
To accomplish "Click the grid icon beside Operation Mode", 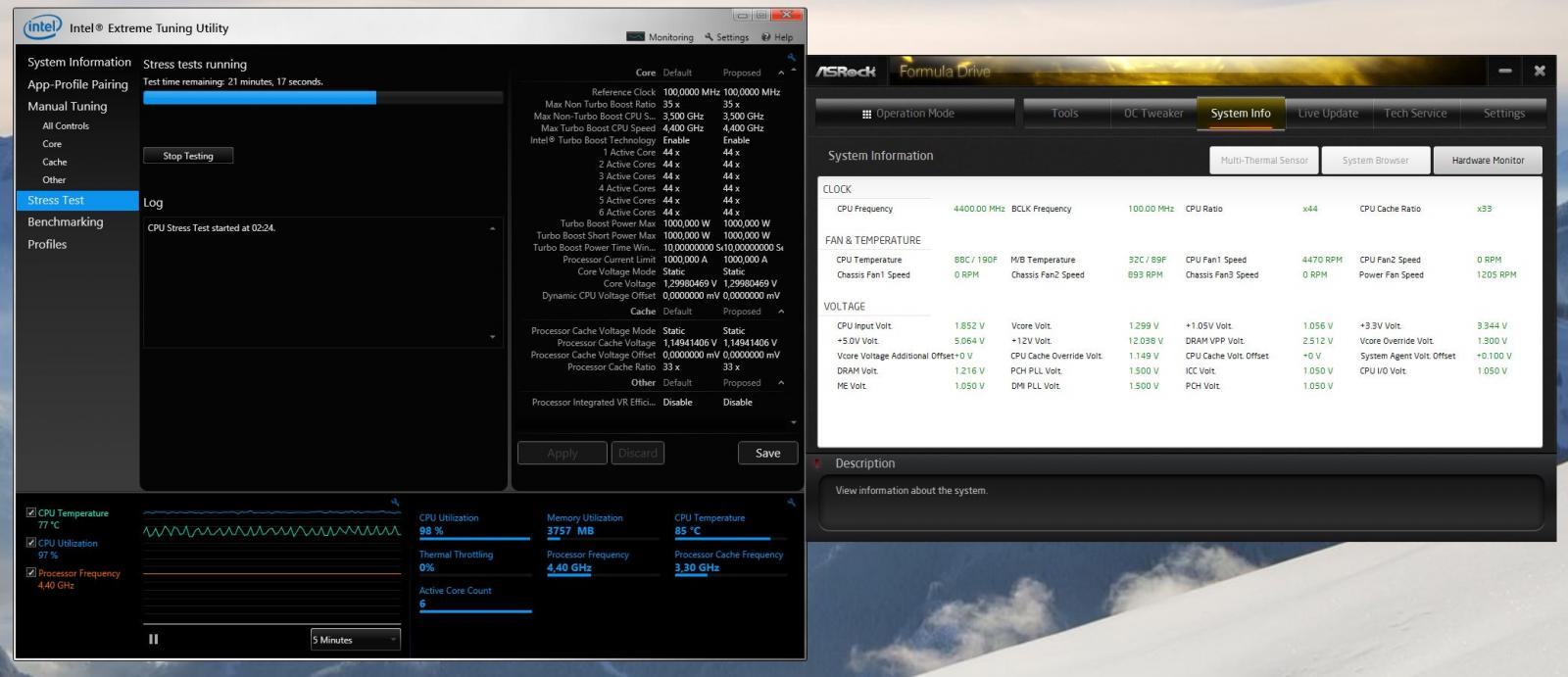I will (x=866, y=114).
